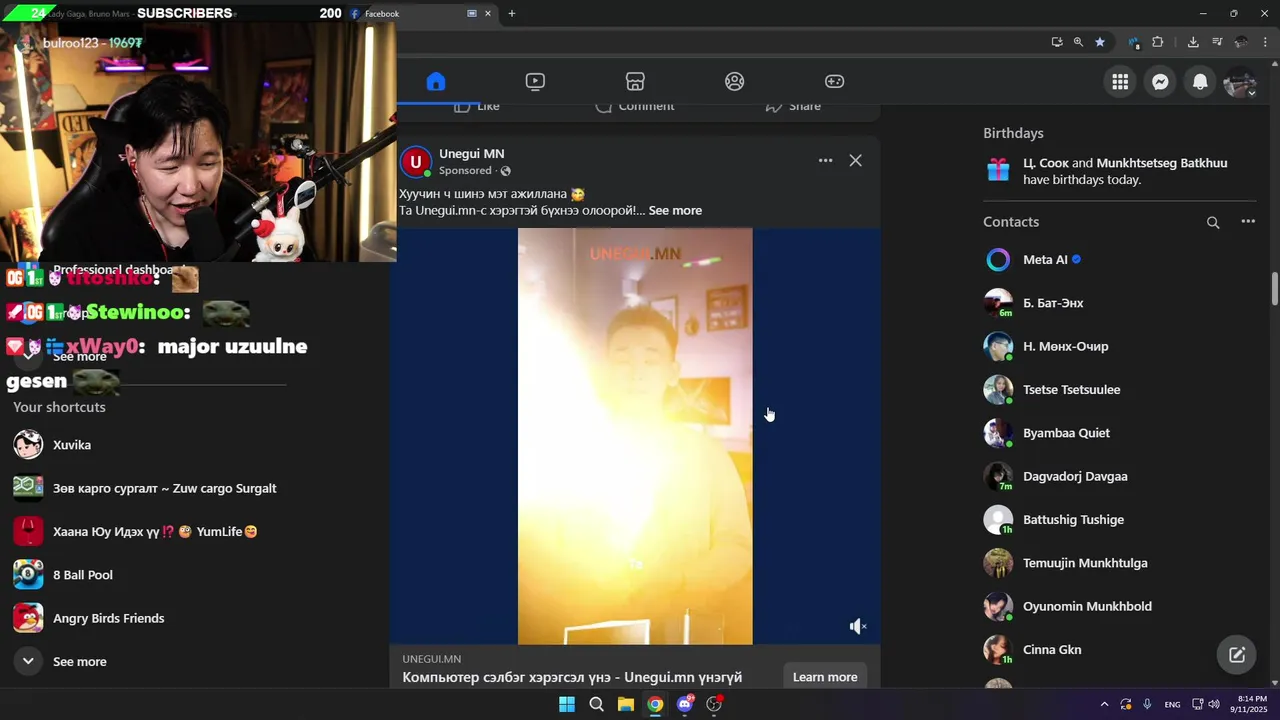This screenshot has height=720, width=1280.
Task: Open the Windows Start menu
Action: click(x=567, y=704)
